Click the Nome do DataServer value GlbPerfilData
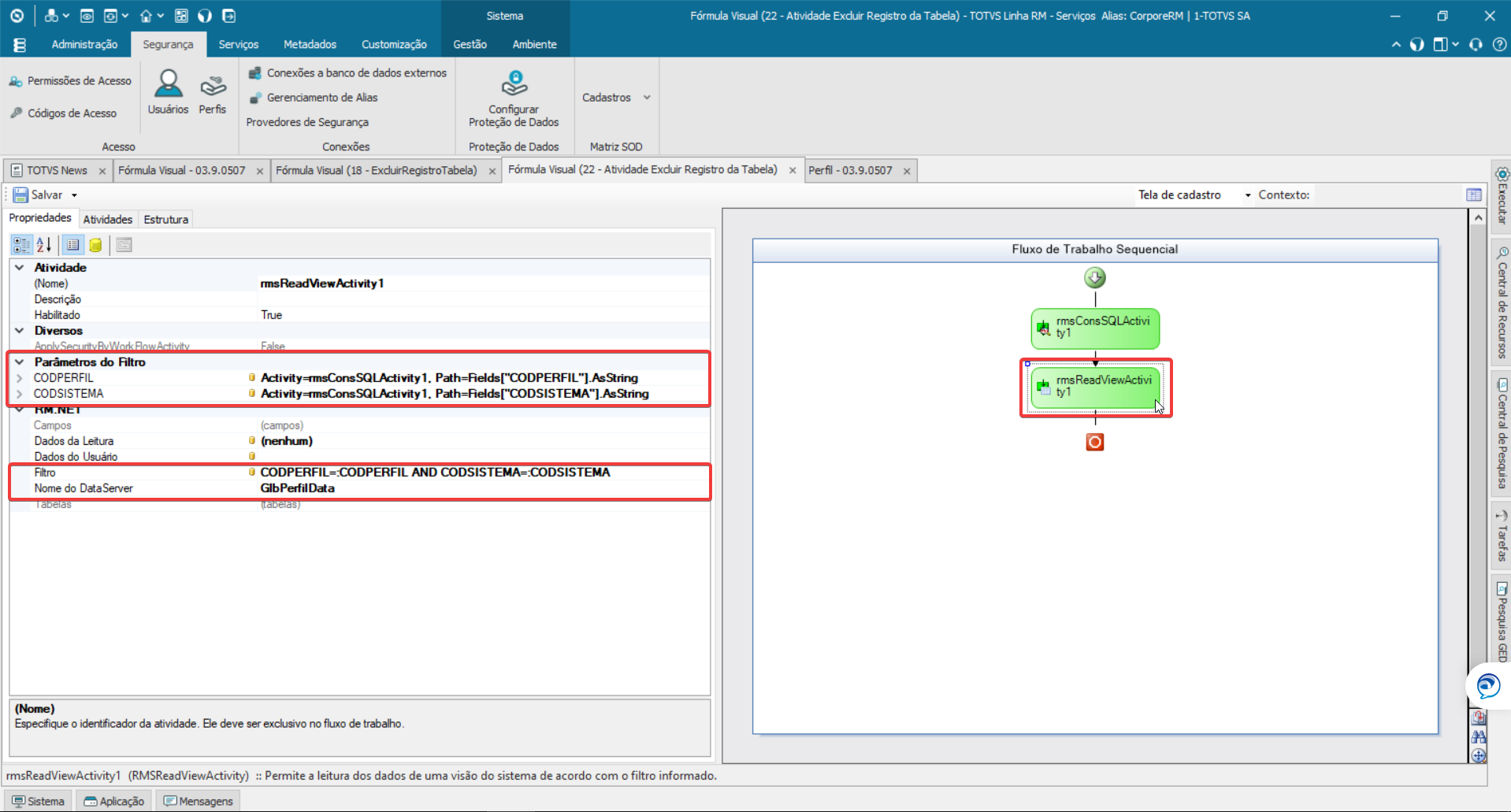The width and height of the screenshot is (1511, 812). (x=298, y=488)
